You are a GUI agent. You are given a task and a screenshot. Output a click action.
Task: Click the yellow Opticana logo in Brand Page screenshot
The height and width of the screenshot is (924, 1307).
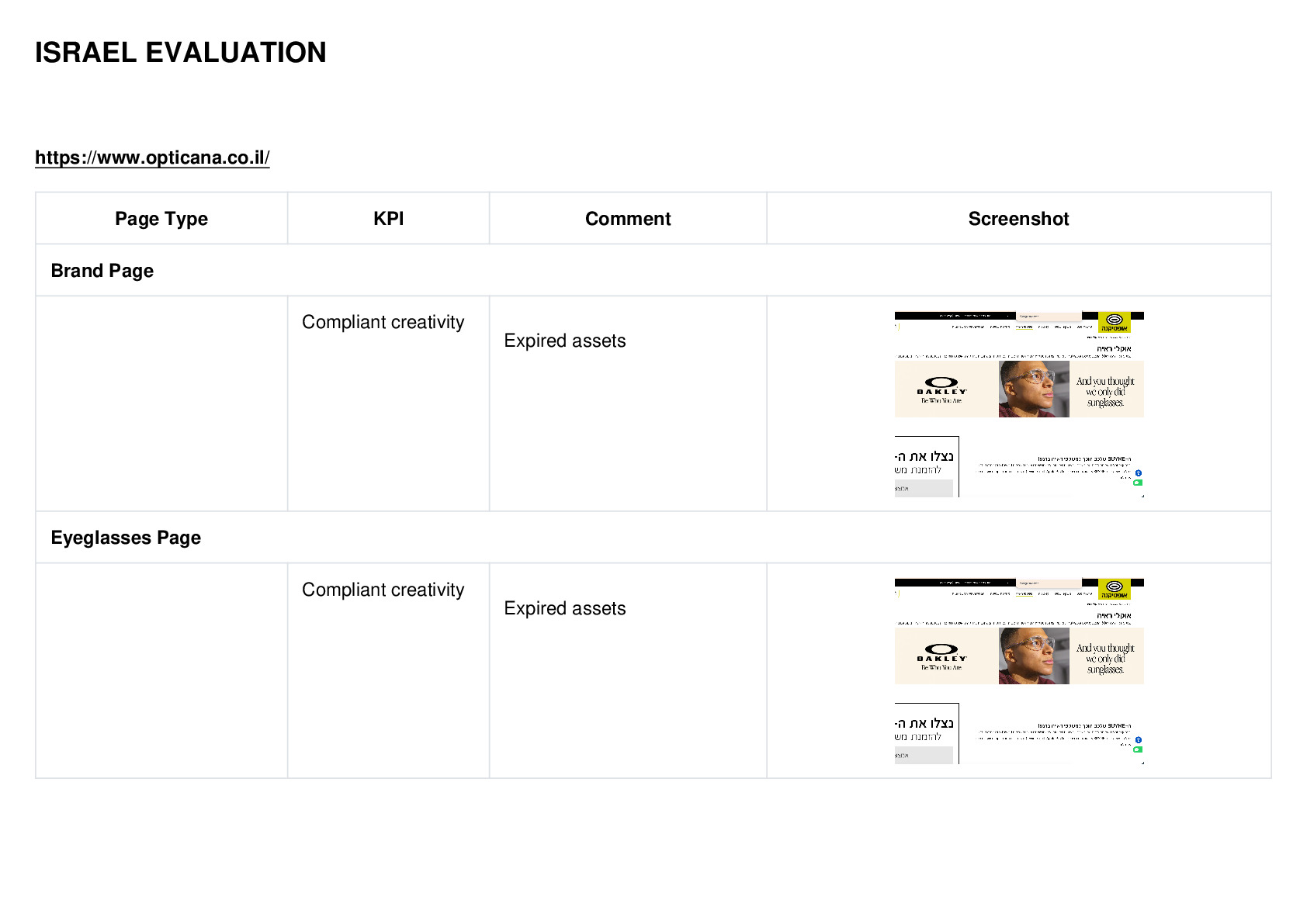(1115, 322)
